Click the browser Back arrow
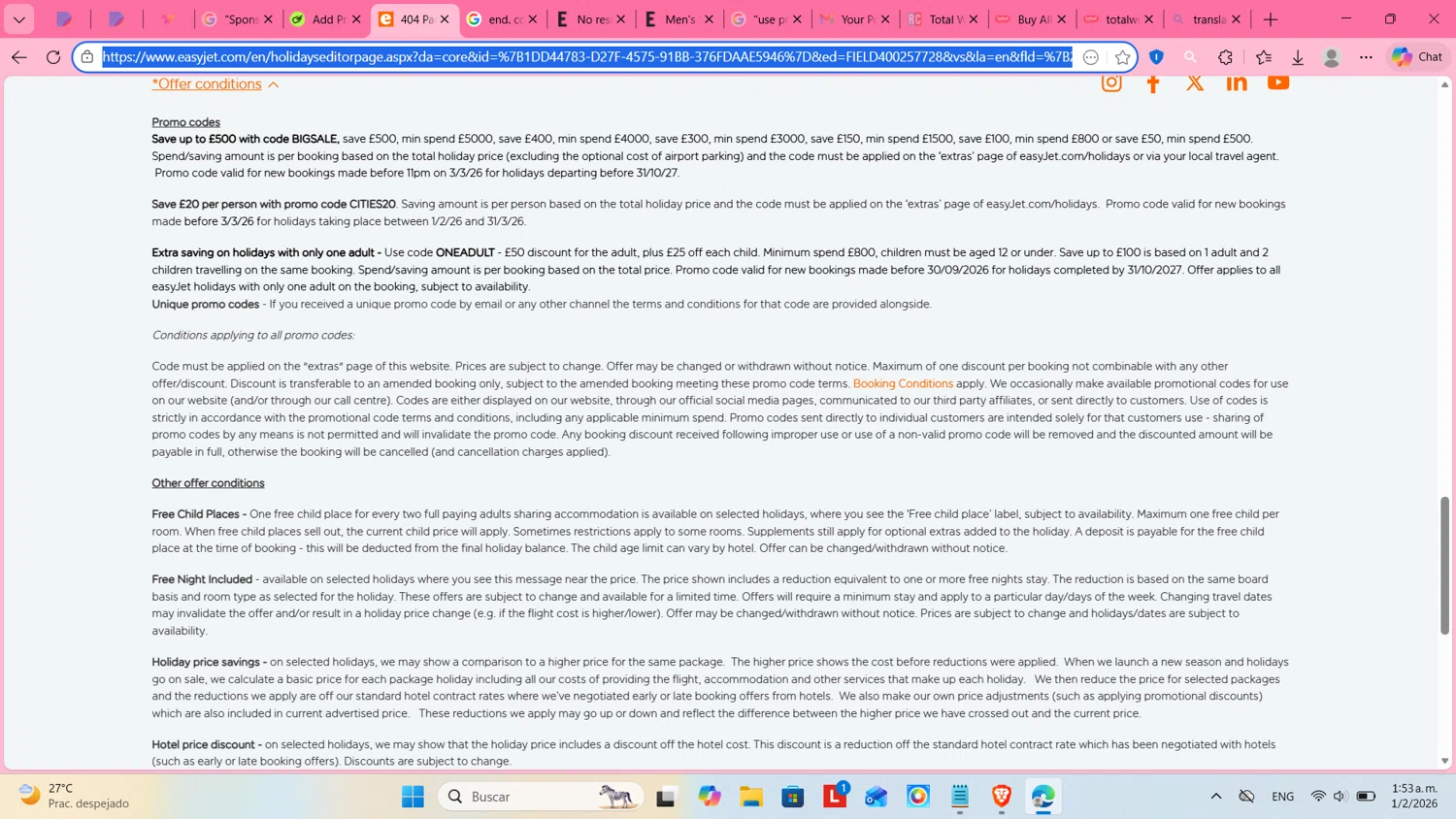1456x819 pixels. pyautogui.click(x=18, y=57)
